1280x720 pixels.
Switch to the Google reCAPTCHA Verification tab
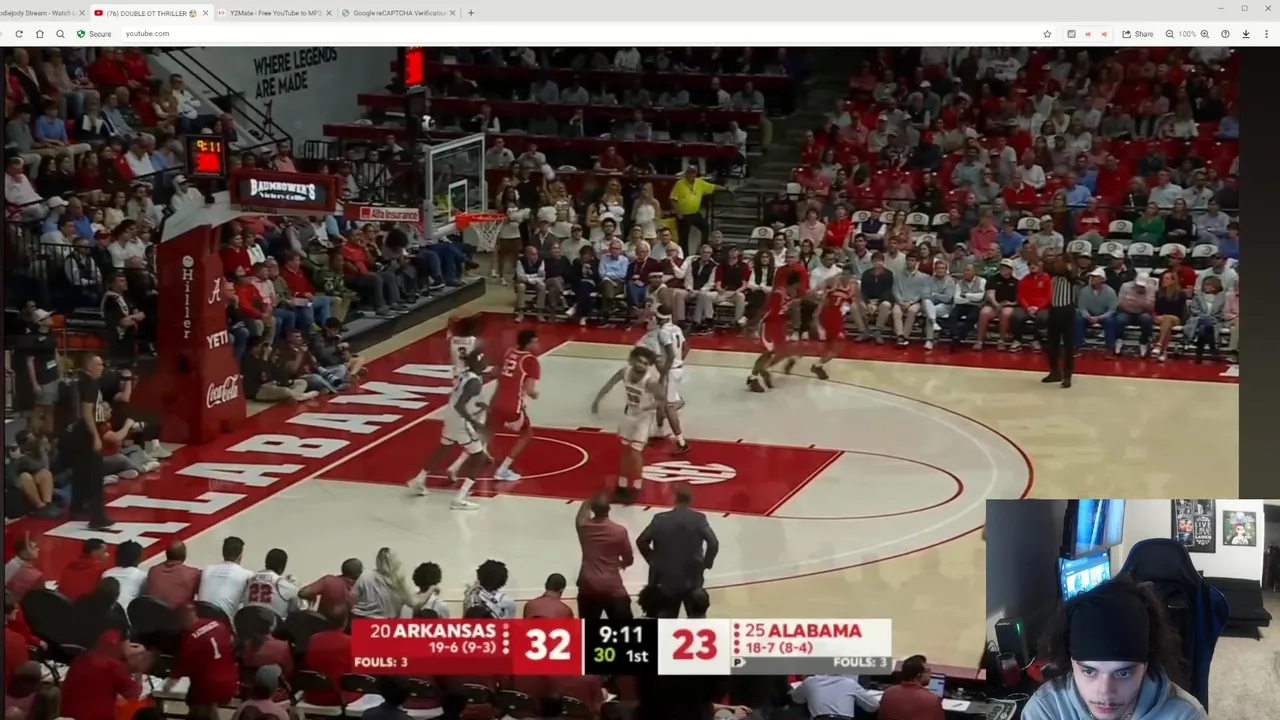pyautogui.click(x=398, y=13)
